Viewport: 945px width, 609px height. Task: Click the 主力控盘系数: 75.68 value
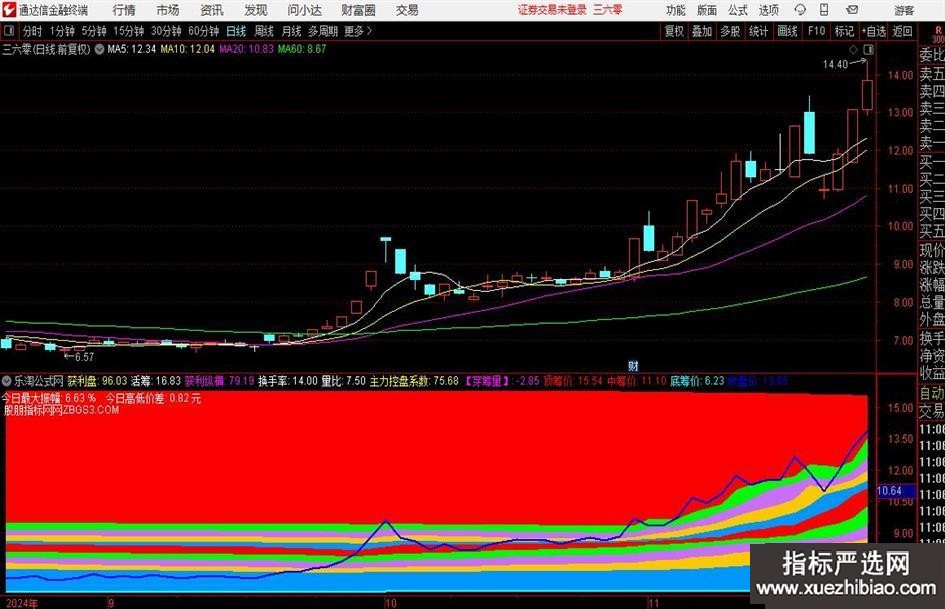coord(414,381)
